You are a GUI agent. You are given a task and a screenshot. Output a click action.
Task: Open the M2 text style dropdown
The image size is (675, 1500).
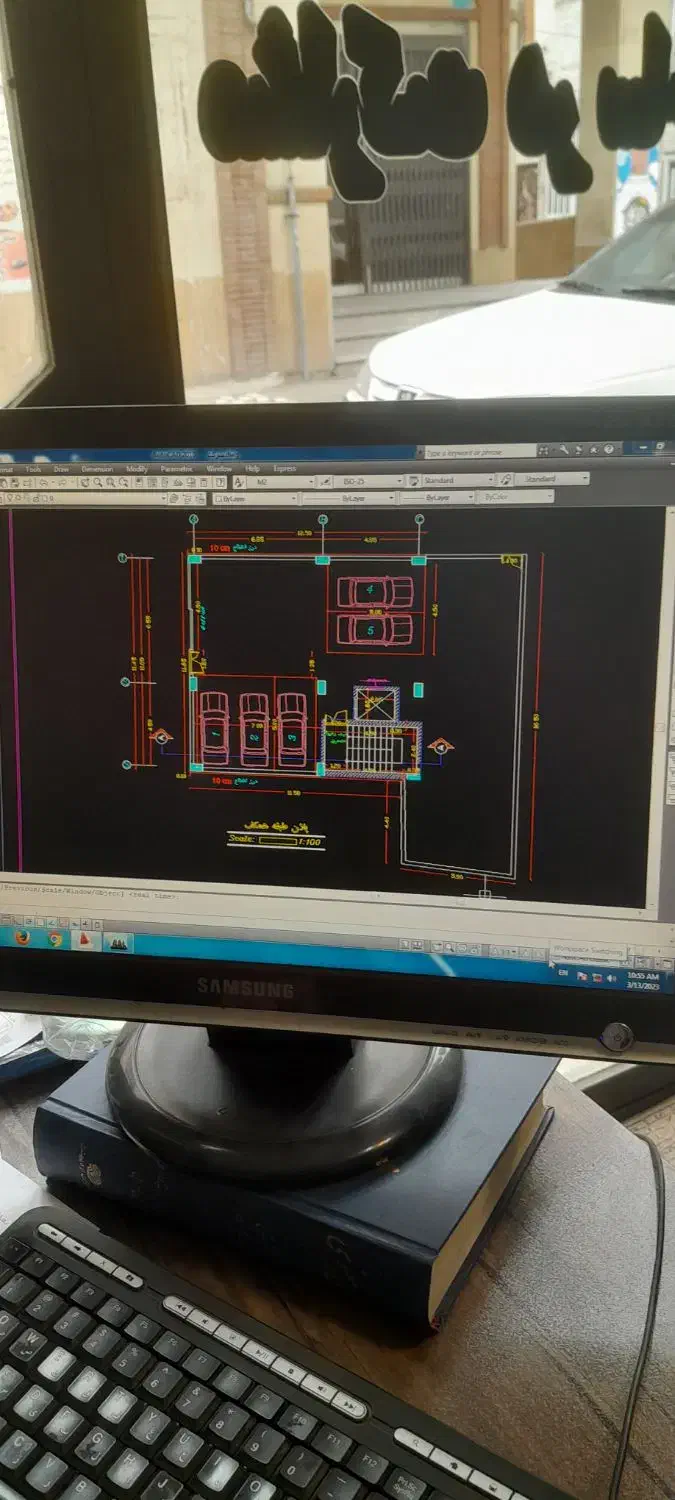[280, 481]
